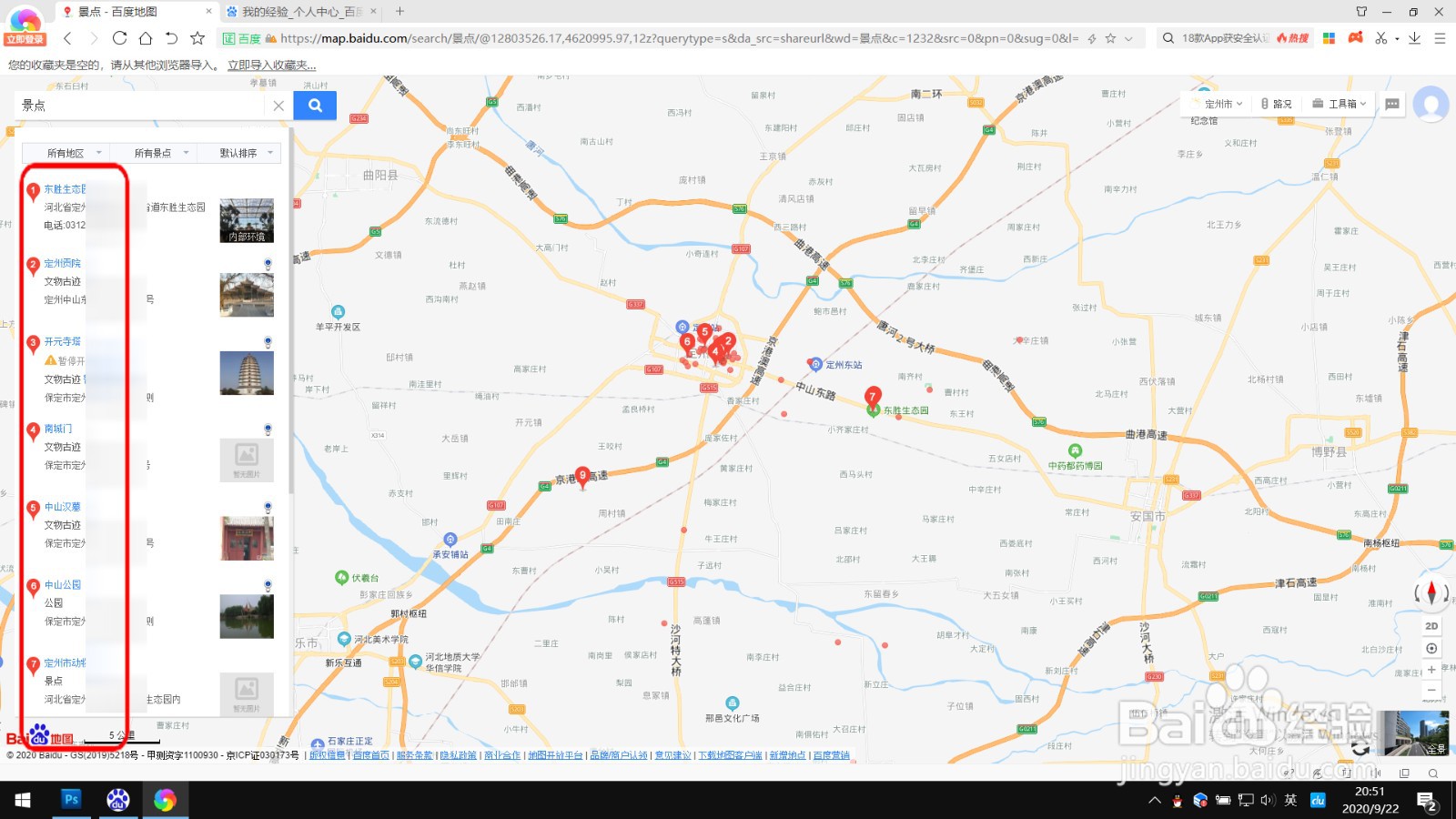The width and height of the screenshot is (1456, 819).
Task: Click map marker 6 in Dingzhou center
Action: (687, 343)
